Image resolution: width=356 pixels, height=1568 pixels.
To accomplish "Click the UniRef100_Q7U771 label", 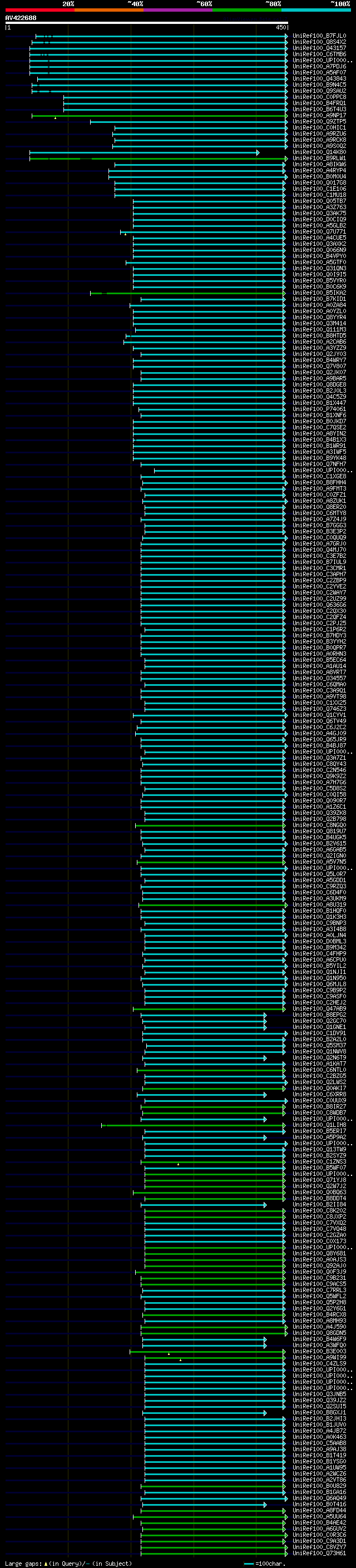I will pos(319,231).
